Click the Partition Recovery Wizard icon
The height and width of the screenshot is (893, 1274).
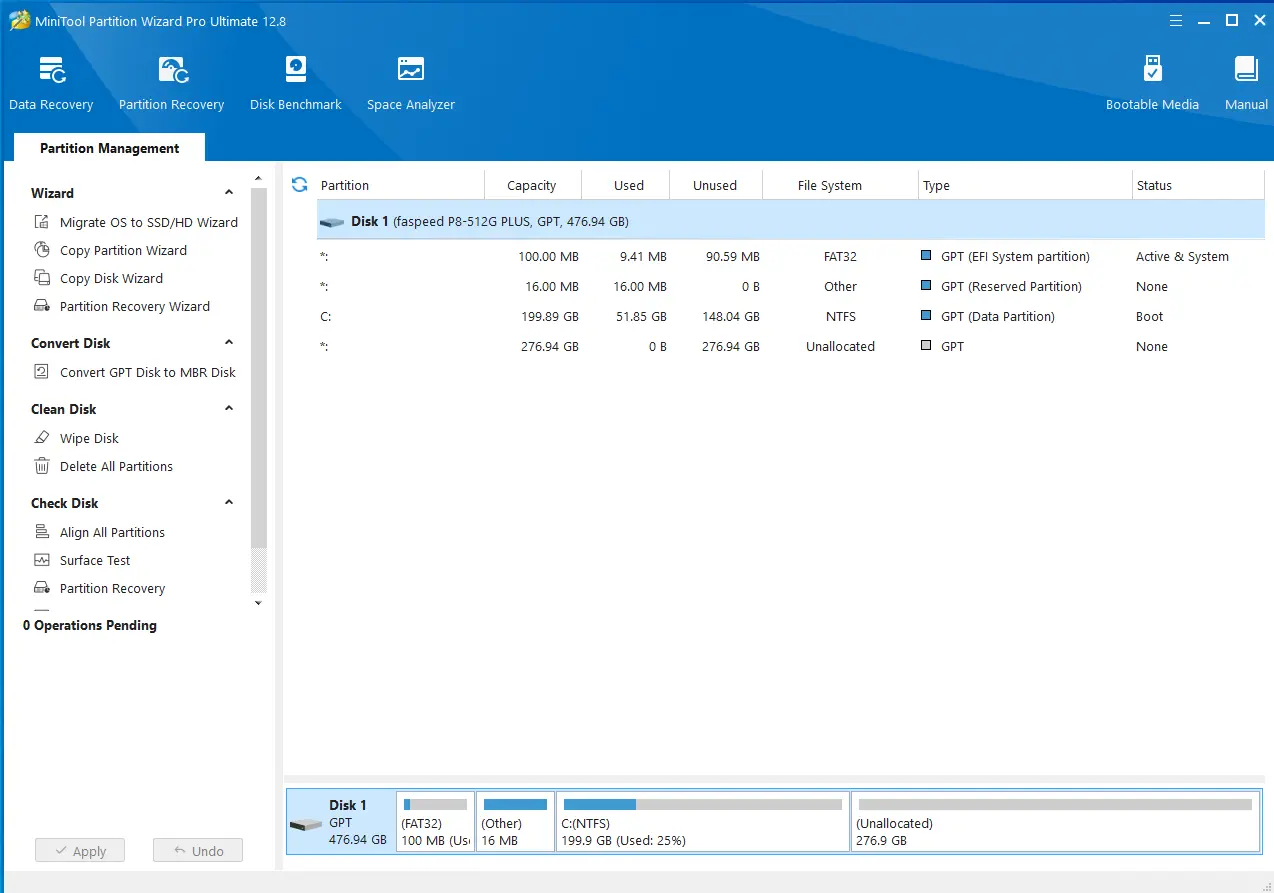click(42, 306)
